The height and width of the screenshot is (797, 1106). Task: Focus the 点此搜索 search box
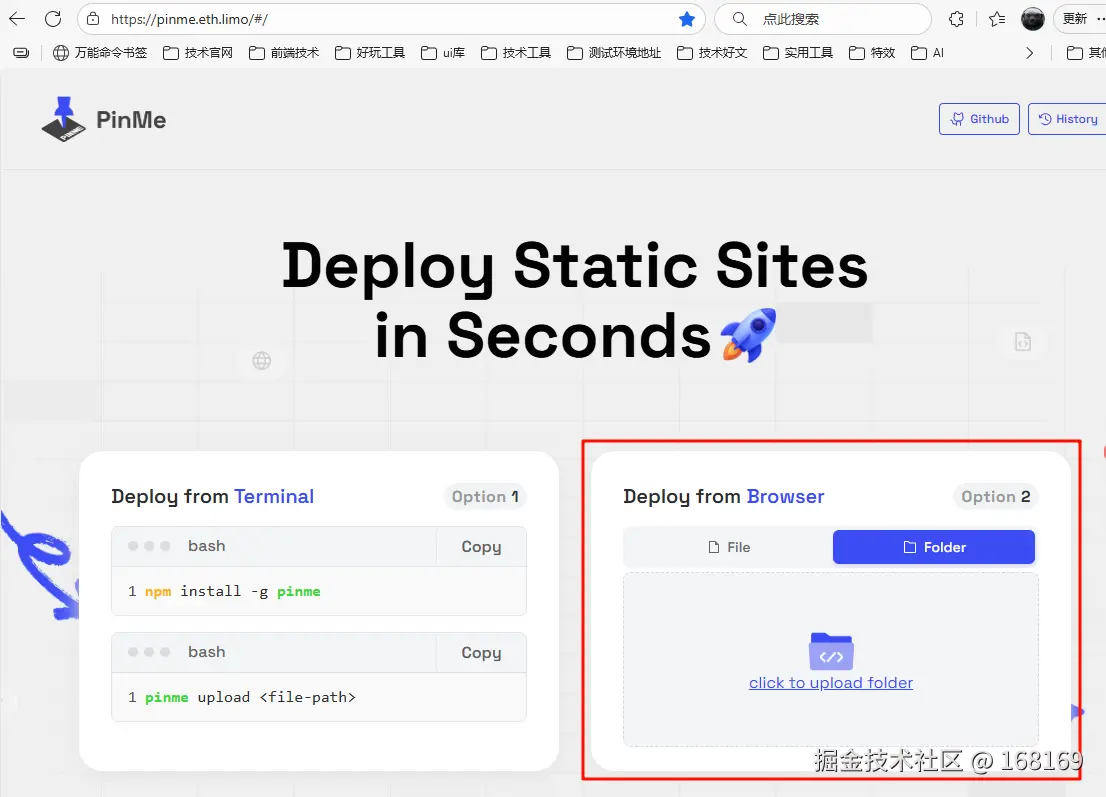click(x=822, y=19)
